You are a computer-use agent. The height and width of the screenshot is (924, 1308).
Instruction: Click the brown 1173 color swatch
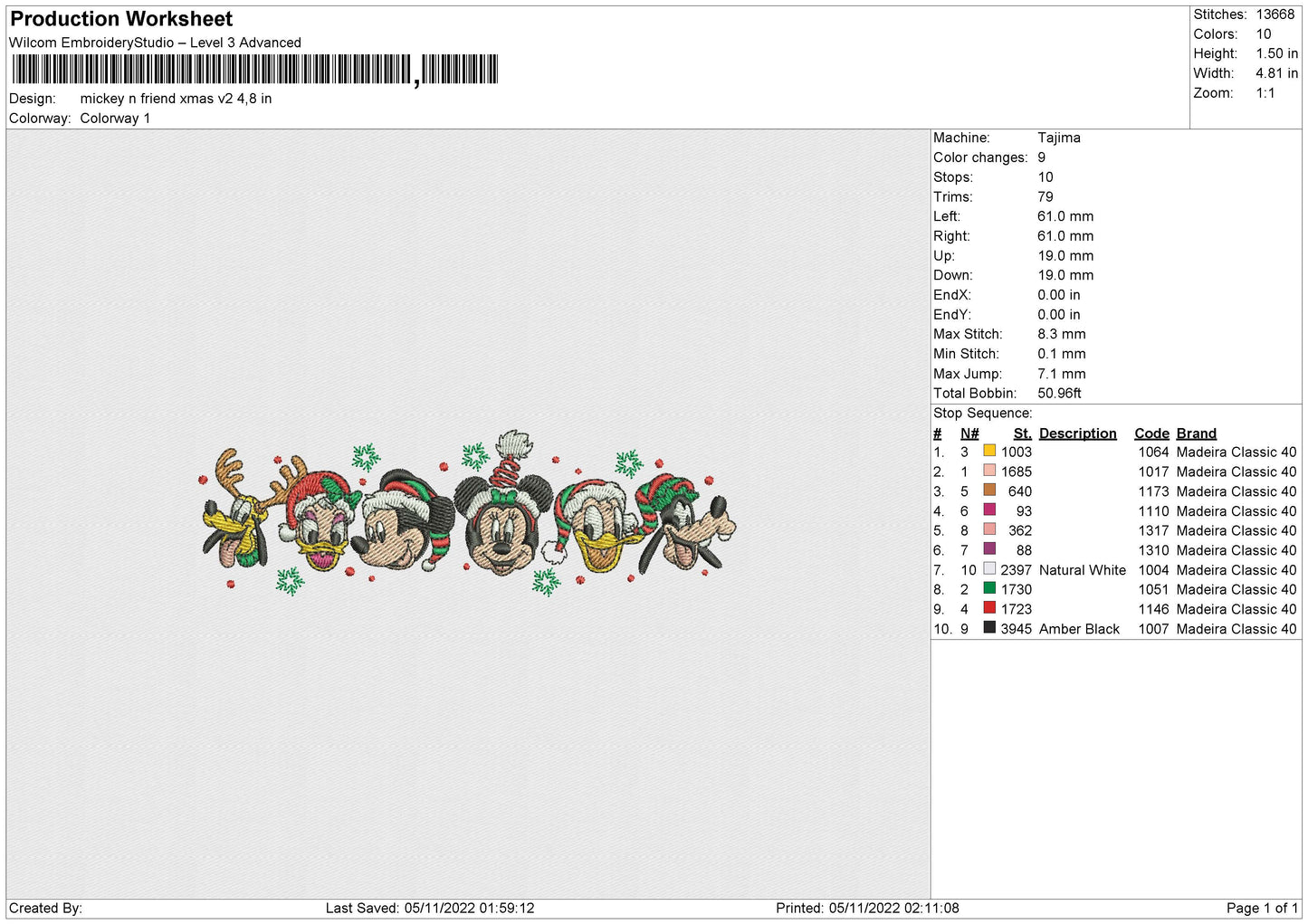click(989, 491)
